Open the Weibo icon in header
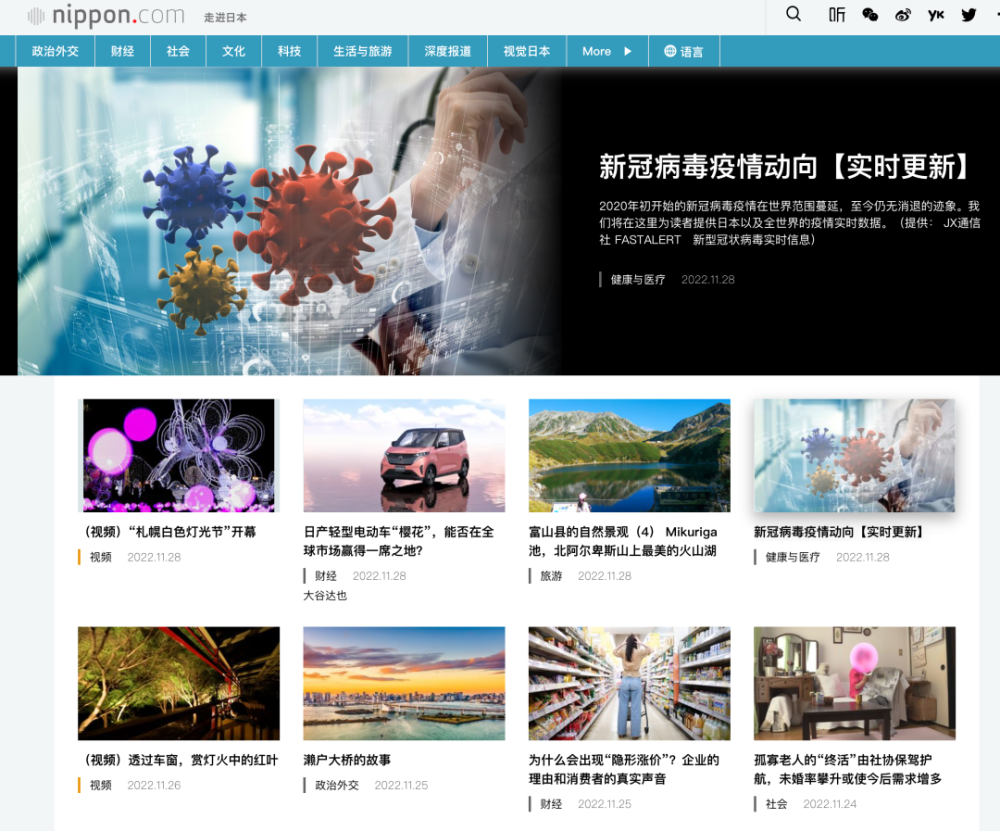The width and height of the screenshot is (1000, 831). coord(903,15)
